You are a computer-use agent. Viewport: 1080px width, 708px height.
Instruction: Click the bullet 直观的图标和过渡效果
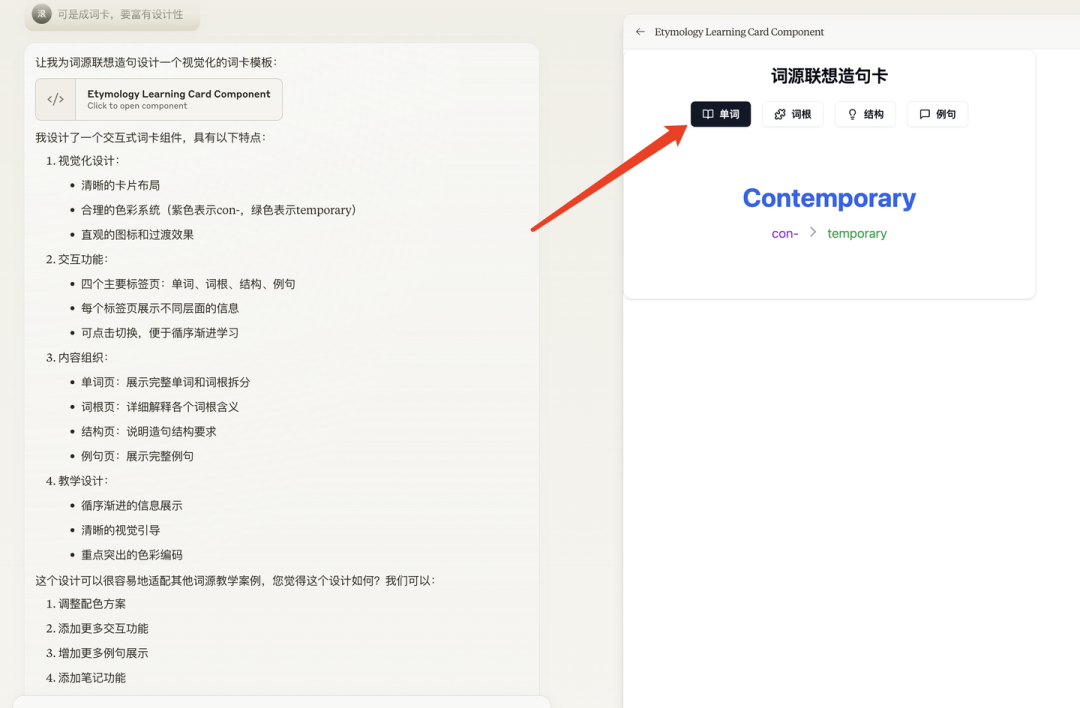coord(137,235)
